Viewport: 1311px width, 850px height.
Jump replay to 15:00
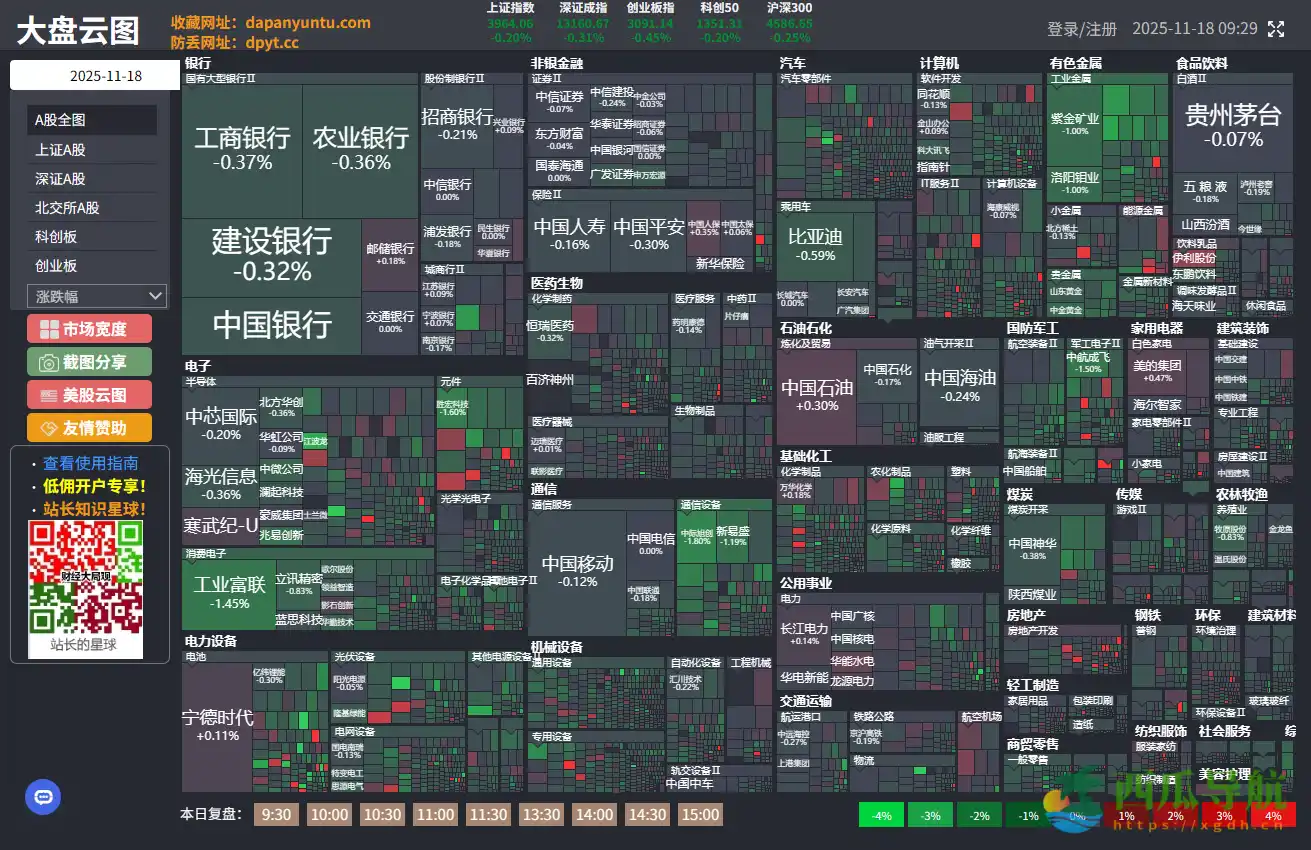tap(700, 814)
